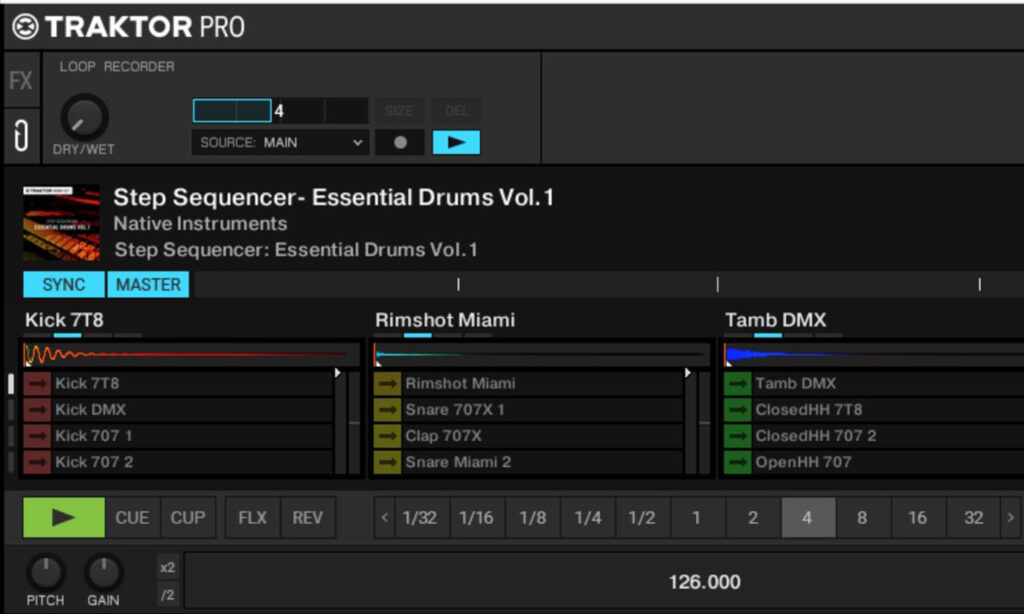
Task: Click the Loop Recorder play button
Action: coord(456,142)
